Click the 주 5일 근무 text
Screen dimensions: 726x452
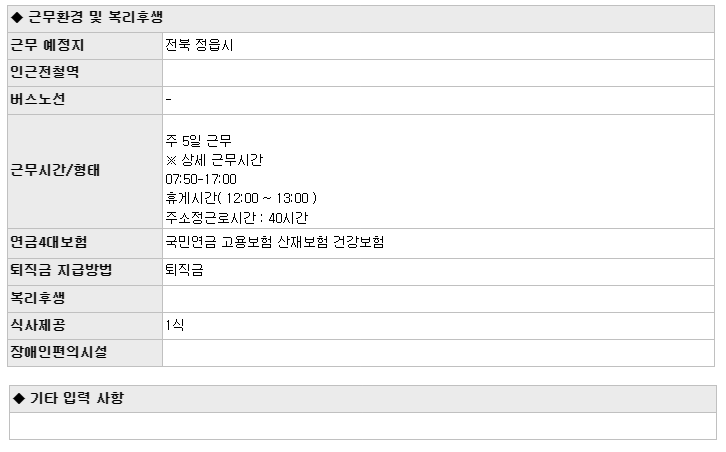point(198,141)
